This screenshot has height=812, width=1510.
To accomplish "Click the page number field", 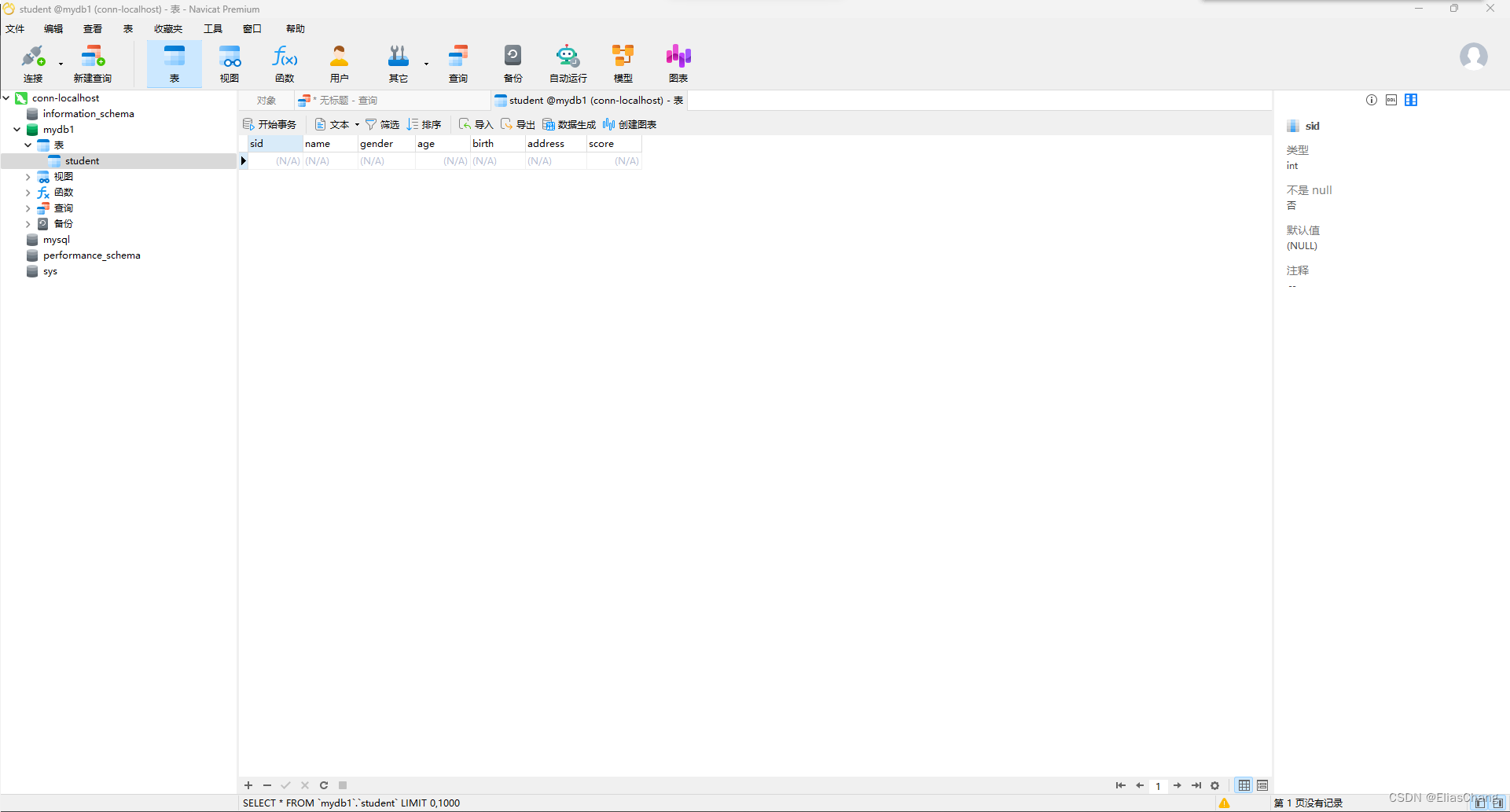I will click(x=1158, y=785).
